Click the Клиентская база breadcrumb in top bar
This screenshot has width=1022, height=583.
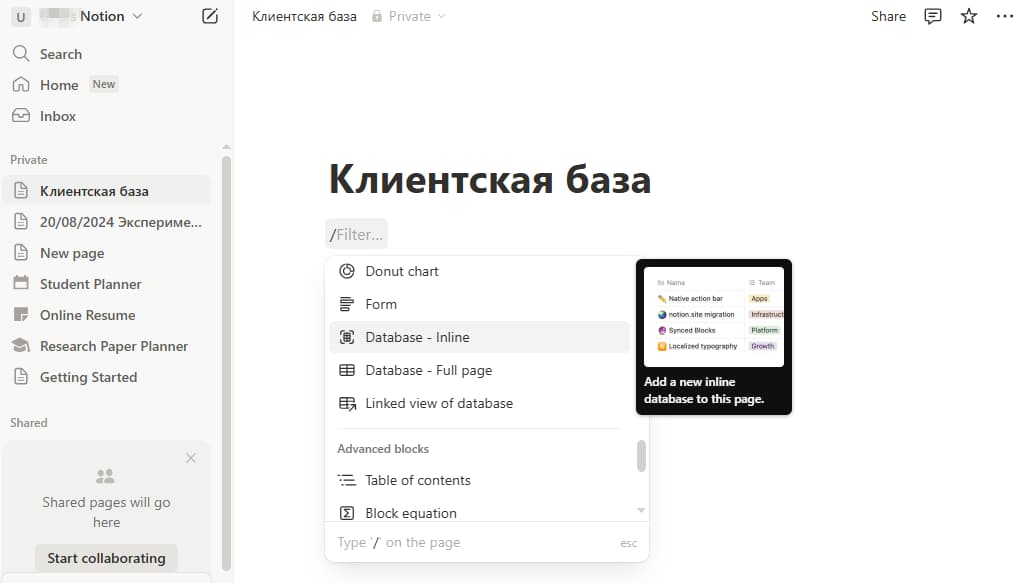coord(304,16)
